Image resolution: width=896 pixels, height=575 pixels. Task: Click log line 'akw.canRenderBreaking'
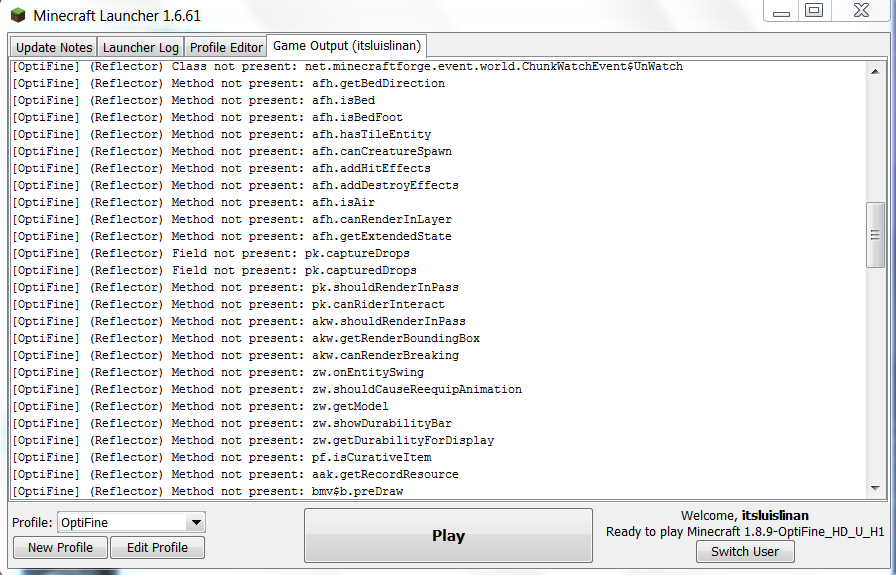[x=235, y=356]
